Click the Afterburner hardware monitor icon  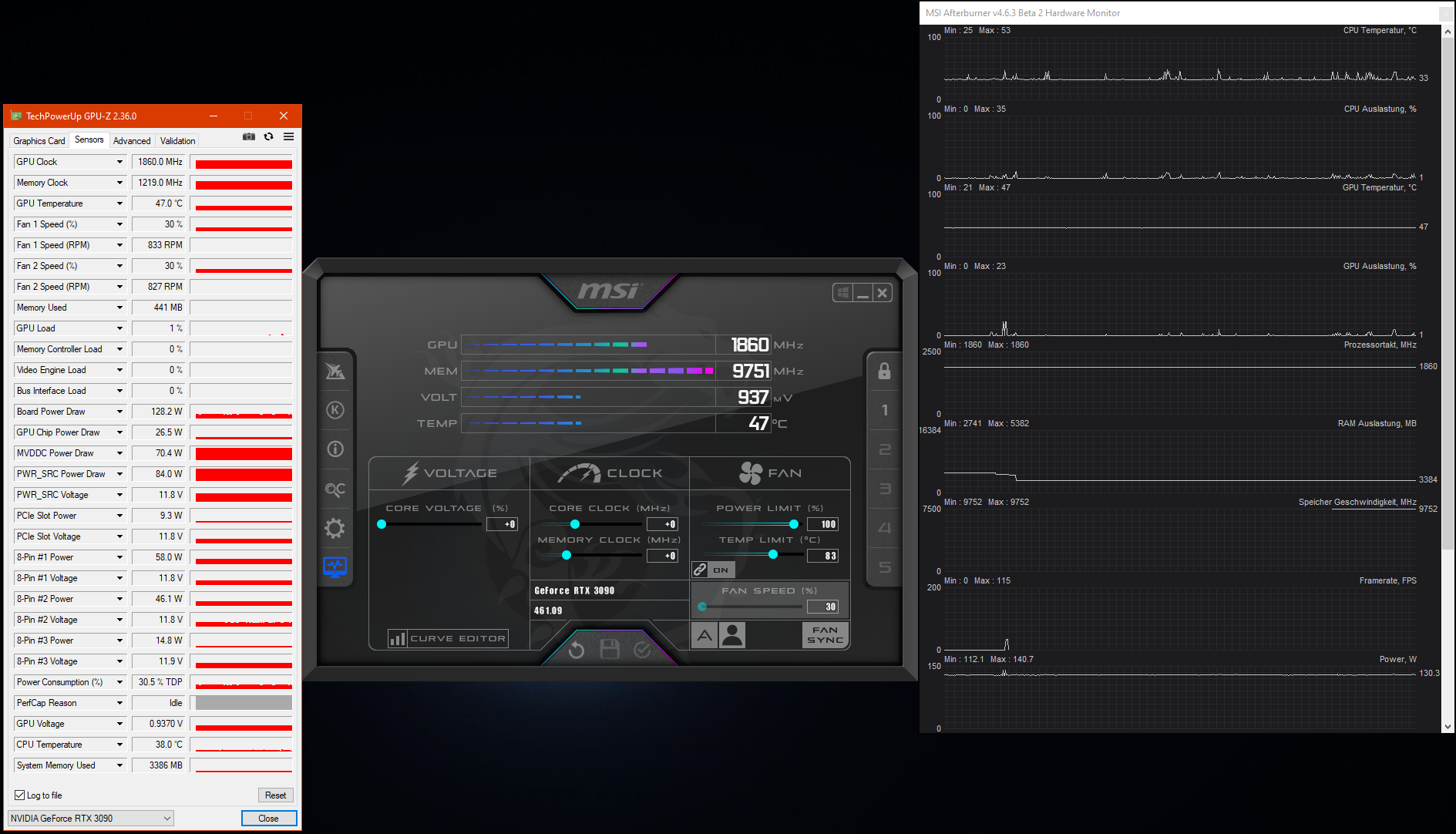coord(335,567)
